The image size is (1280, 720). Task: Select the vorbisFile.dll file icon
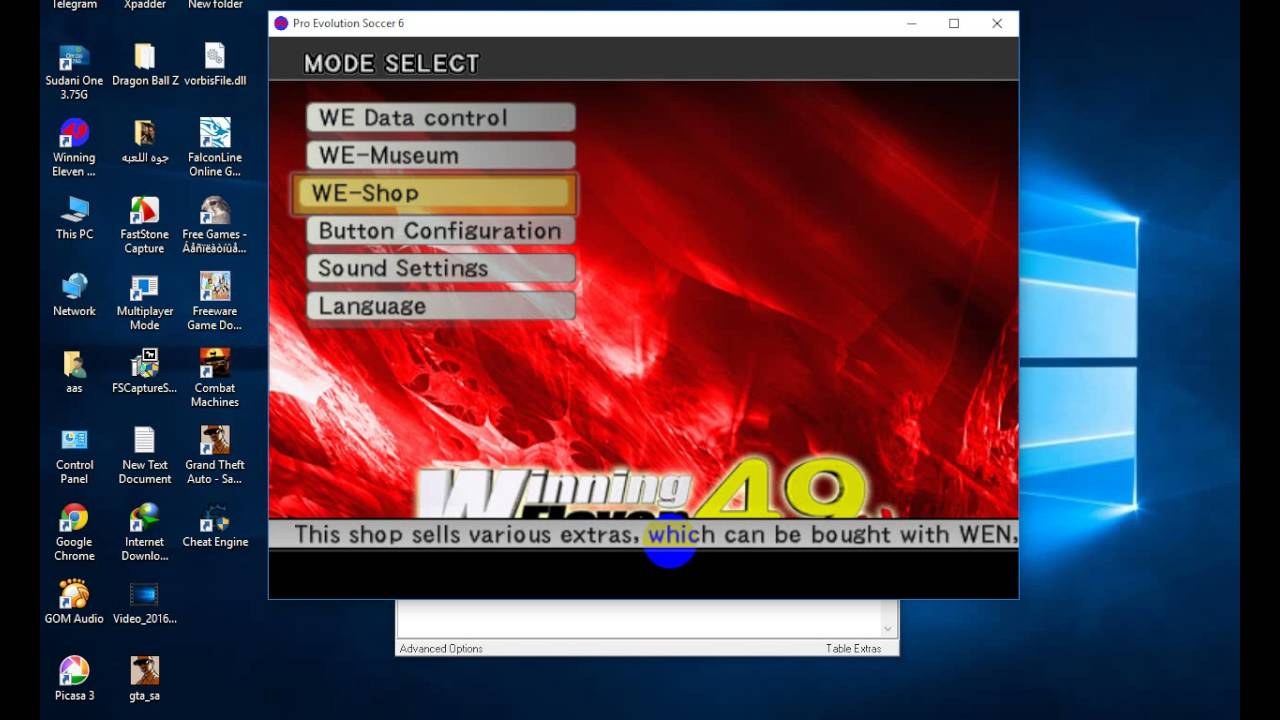[215, 64]
